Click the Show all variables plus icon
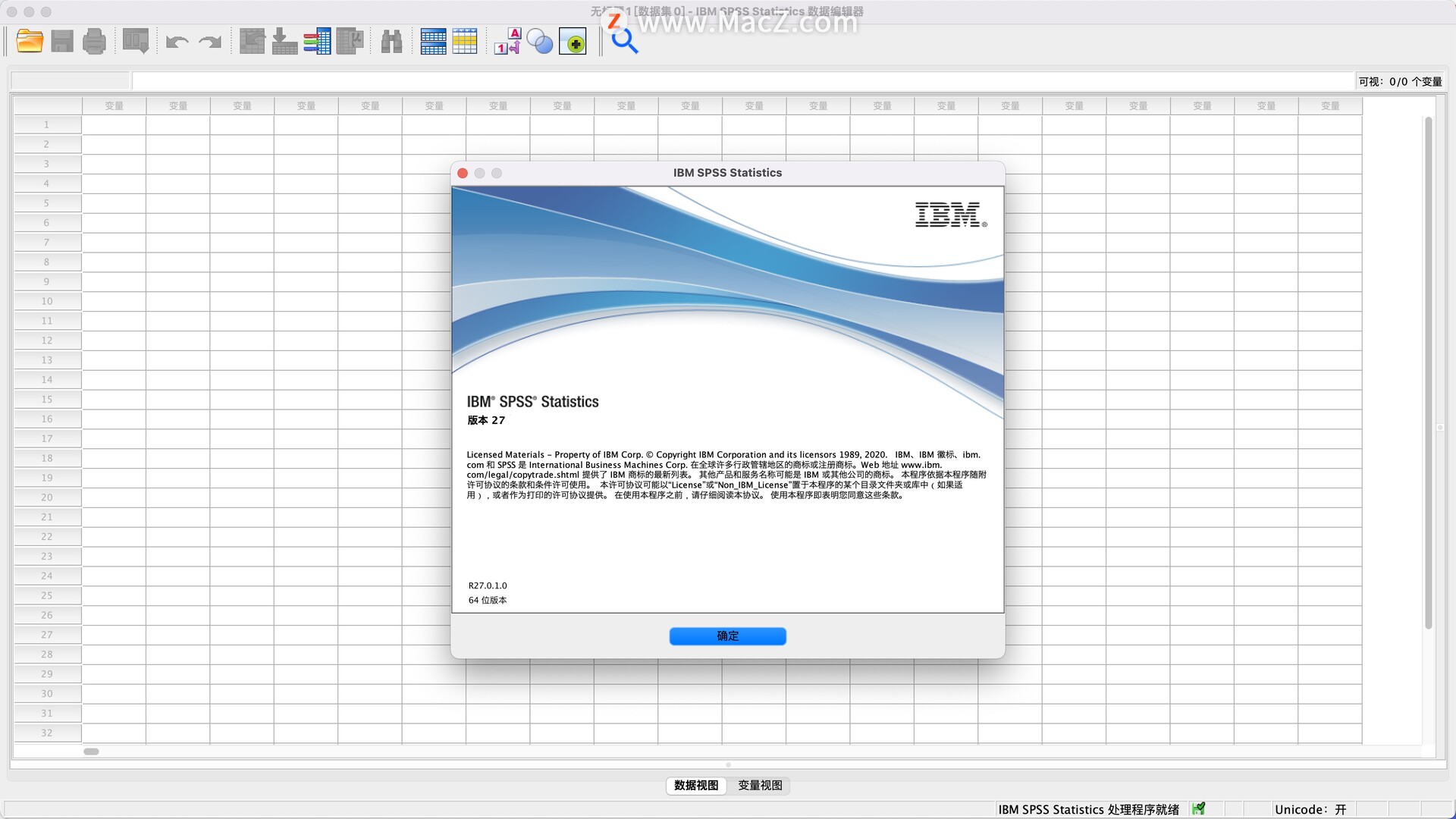This screenshot has height=819, width=1456. [573, 42]
